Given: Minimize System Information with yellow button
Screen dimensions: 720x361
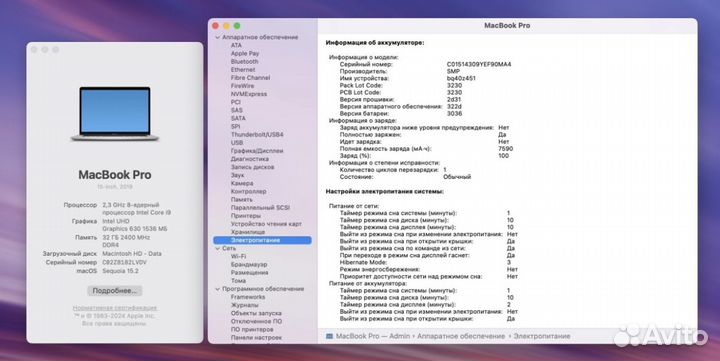Looking at the screenshot, I should pos(226,26).
